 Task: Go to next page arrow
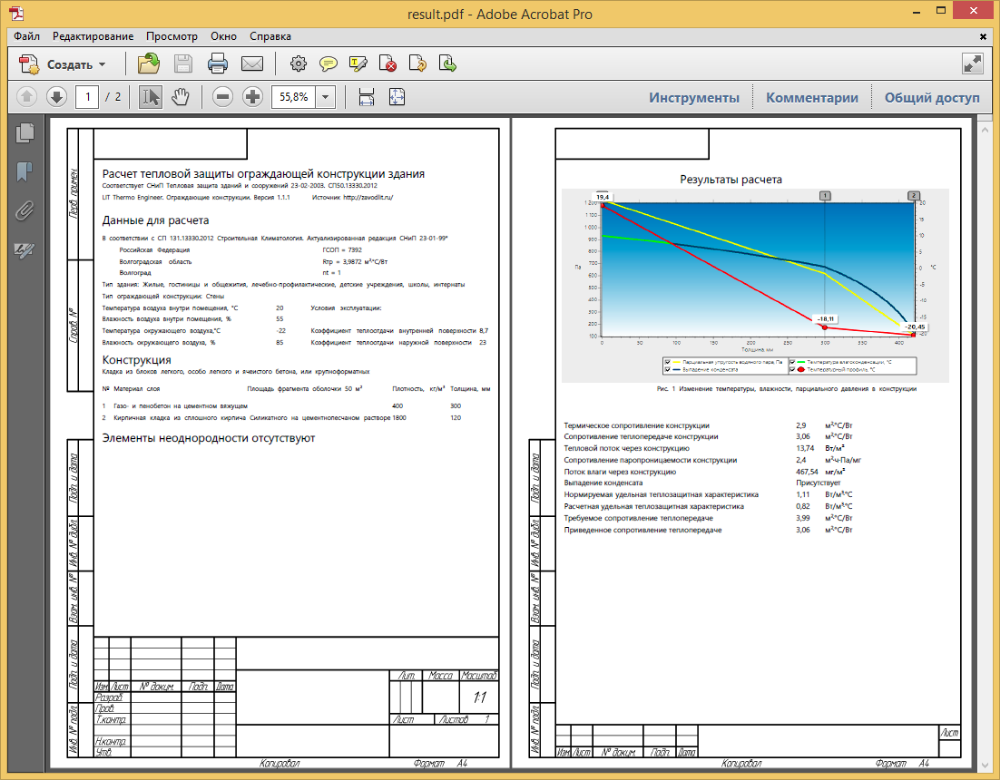[x=56, y=97]
